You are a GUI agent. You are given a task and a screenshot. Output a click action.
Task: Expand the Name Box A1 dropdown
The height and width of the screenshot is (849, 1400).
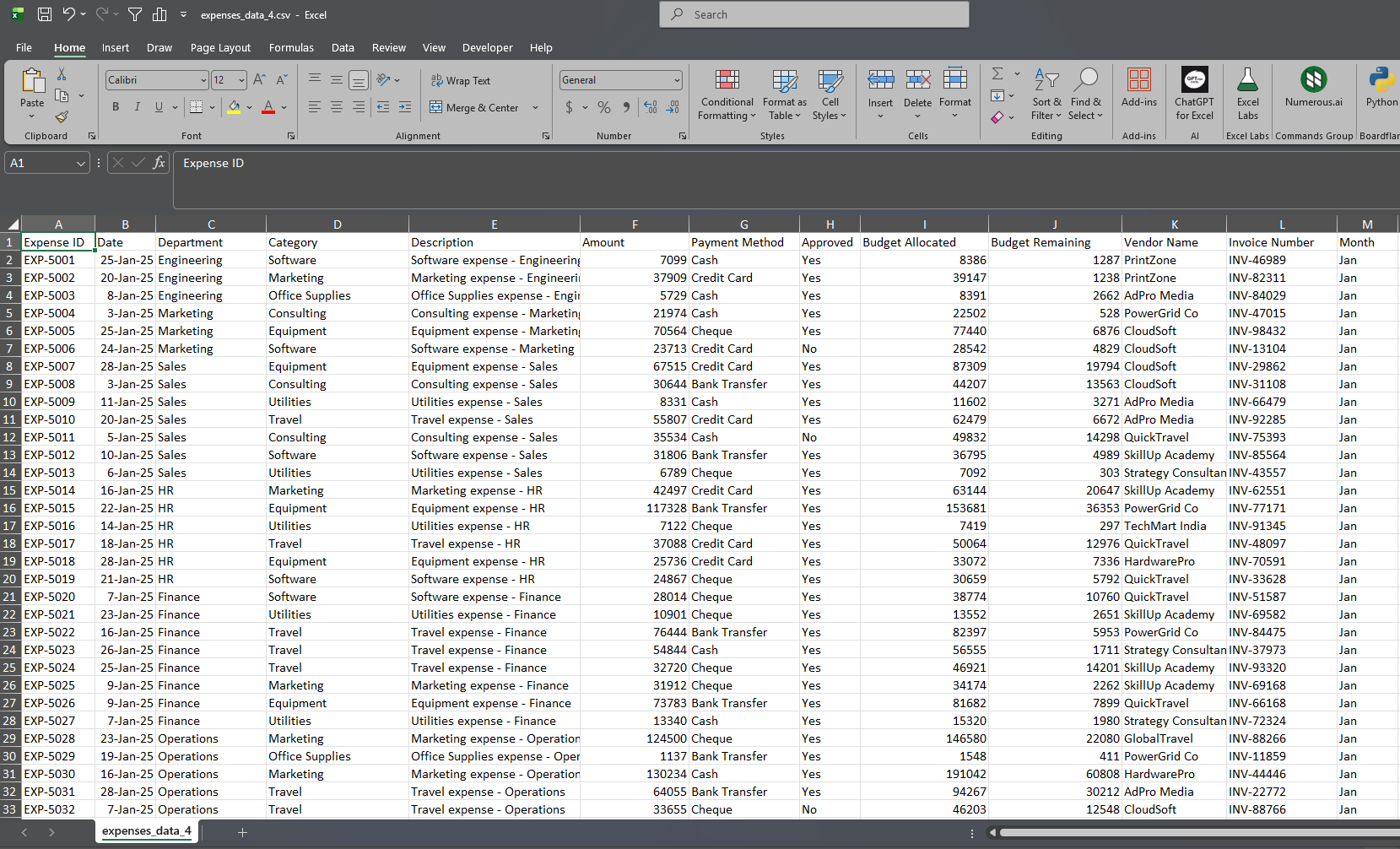(80, 163)
